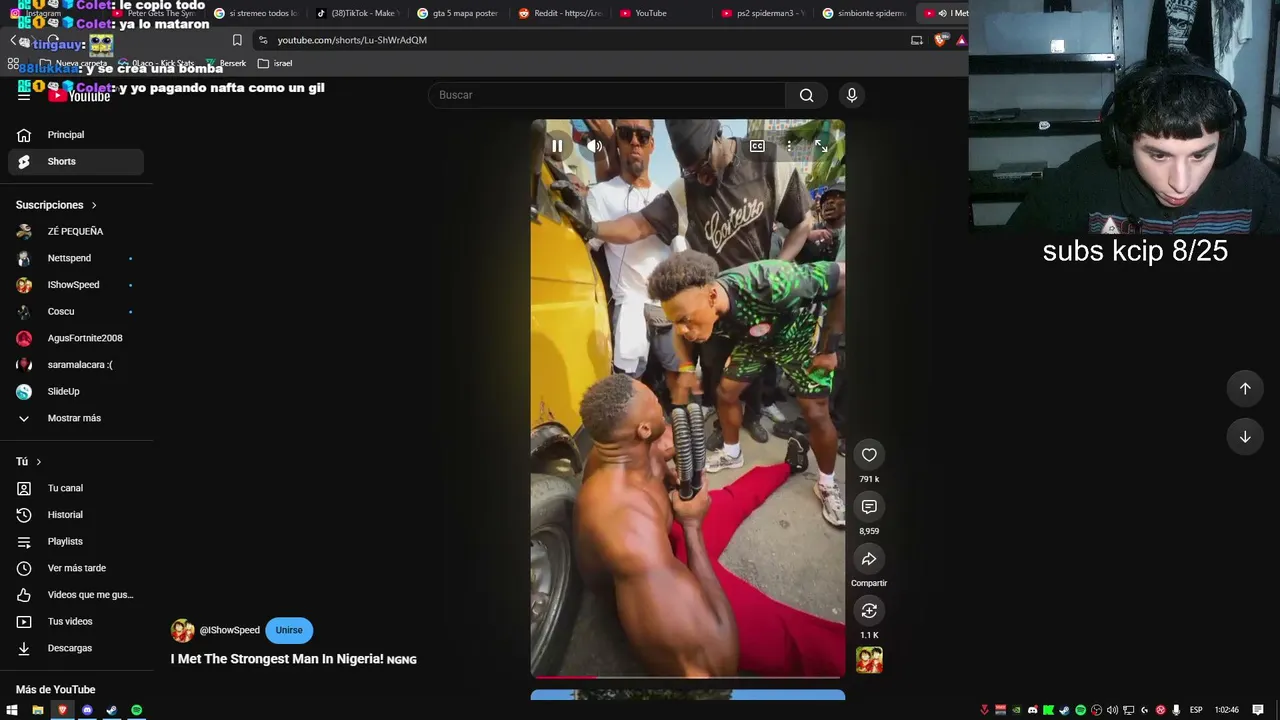Open site settings icon beside the URL
The image size is (1280, 720).
pos(263,40)
